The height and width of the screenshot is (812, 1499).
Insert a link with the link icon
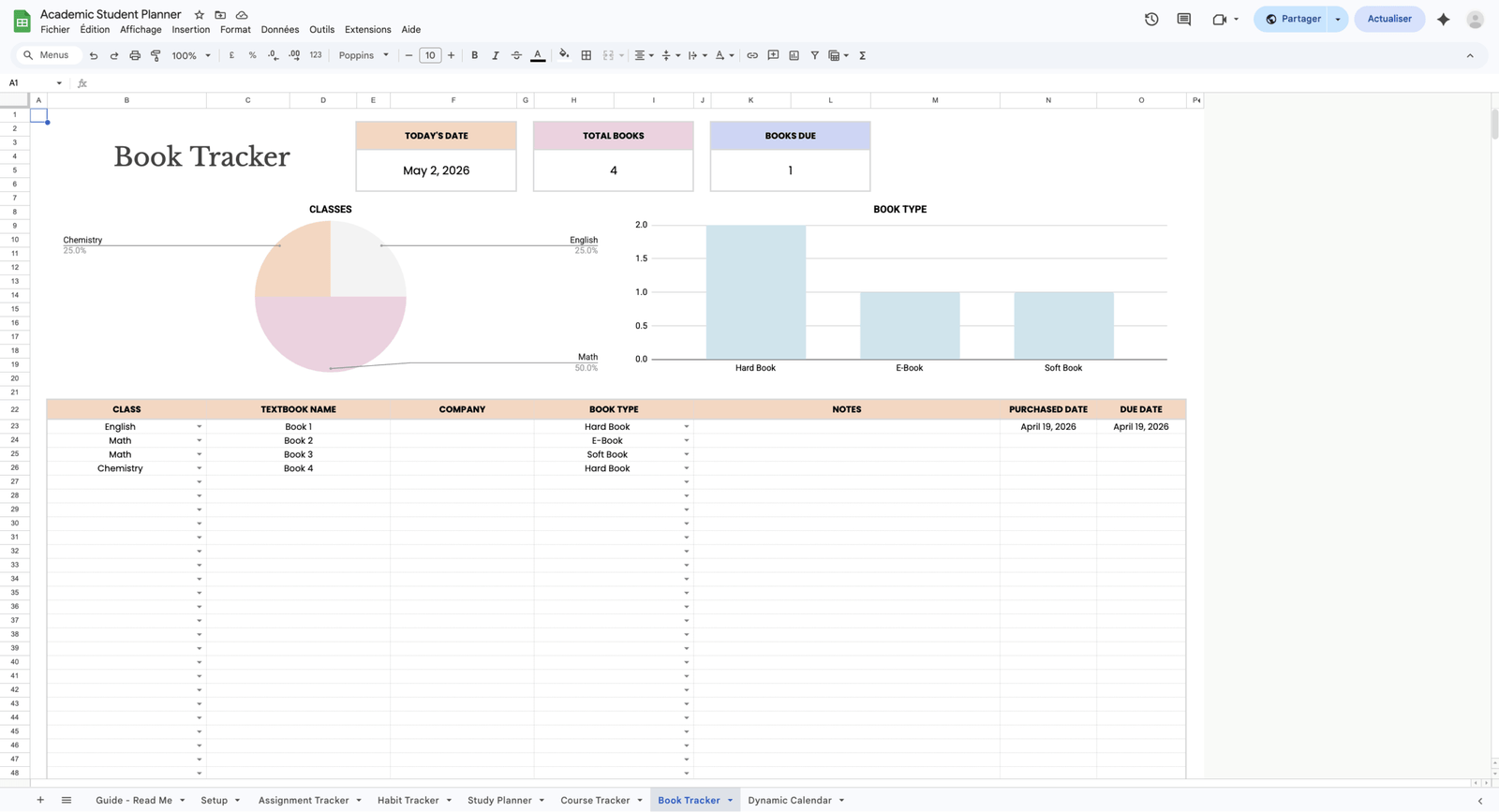(752, 56)
